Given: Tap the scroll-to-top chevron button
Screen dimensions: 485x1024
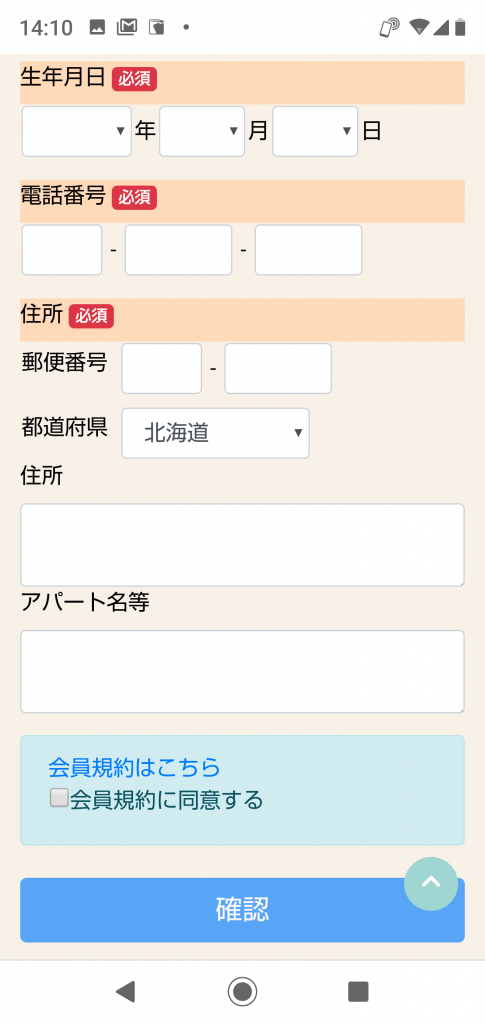Looking at the screenshot, I should click(x=431, y=884).
